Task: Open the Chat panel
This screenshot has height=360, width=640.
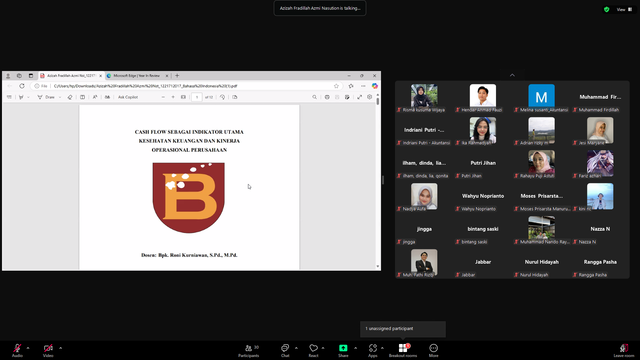Action: [285, 350]
